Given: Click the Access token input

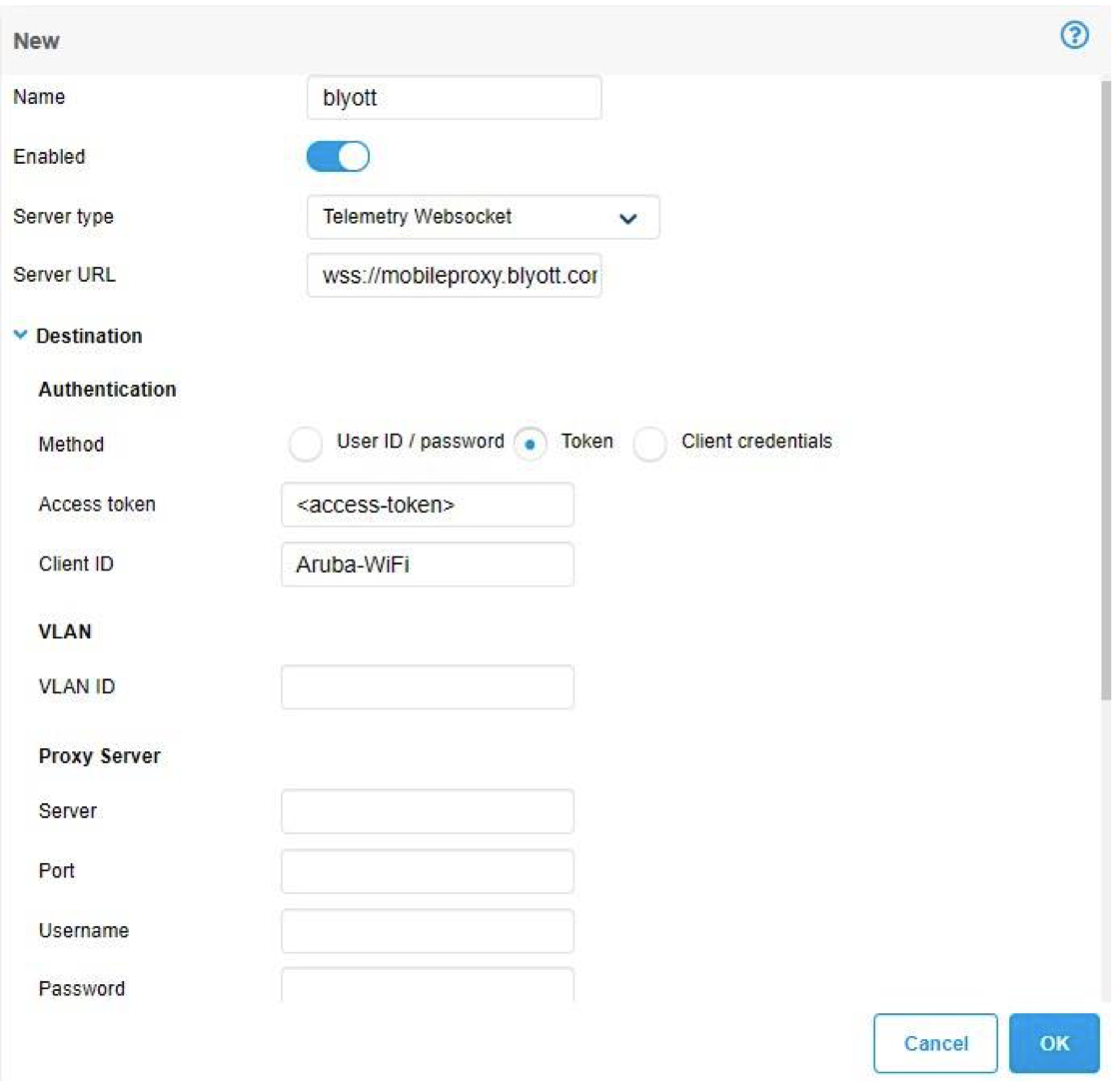Looking at the screenshot, I should click(x=428, y=506).
